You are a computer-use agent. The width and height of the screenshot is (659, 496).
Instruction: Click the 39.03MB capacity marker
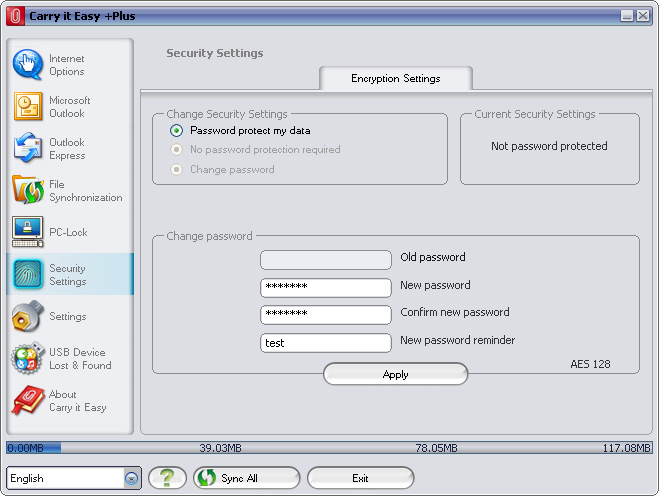click(220, 448)
